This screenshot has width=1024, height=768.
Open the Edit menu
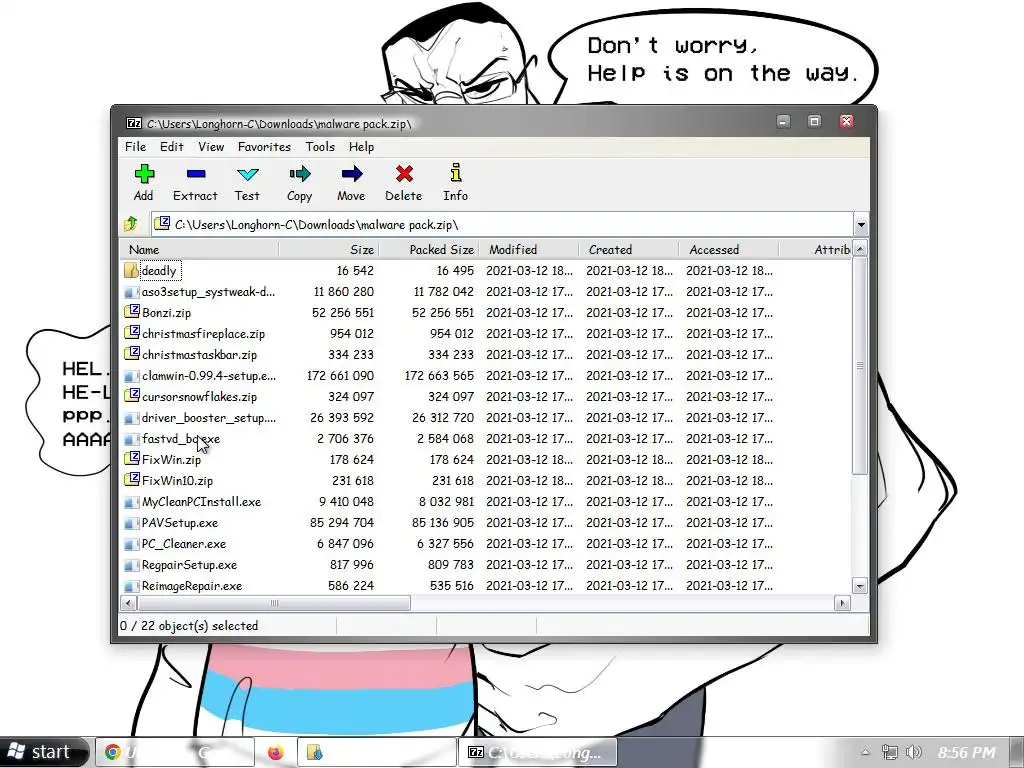[x=172, y=147]
